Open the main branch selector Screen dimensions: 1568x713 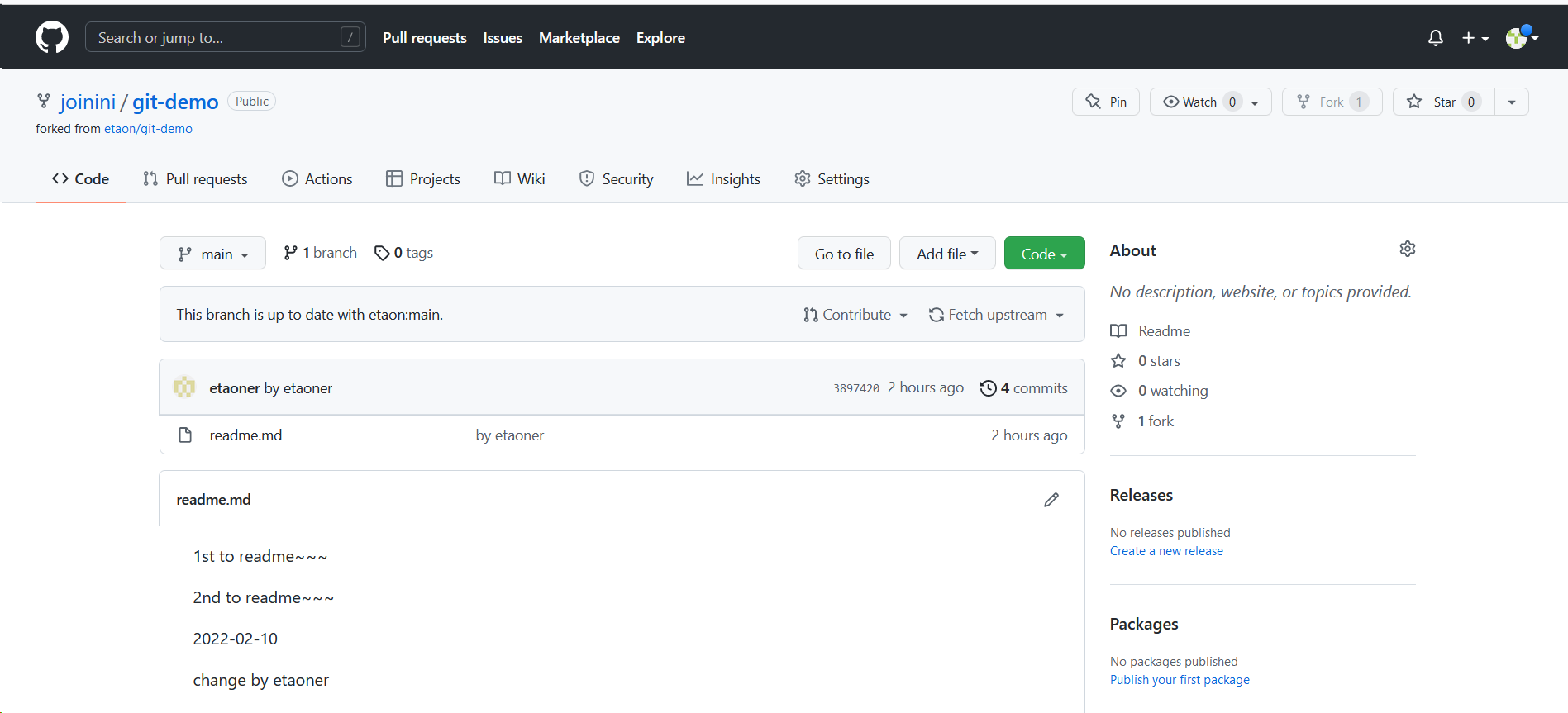coord(212,253)
